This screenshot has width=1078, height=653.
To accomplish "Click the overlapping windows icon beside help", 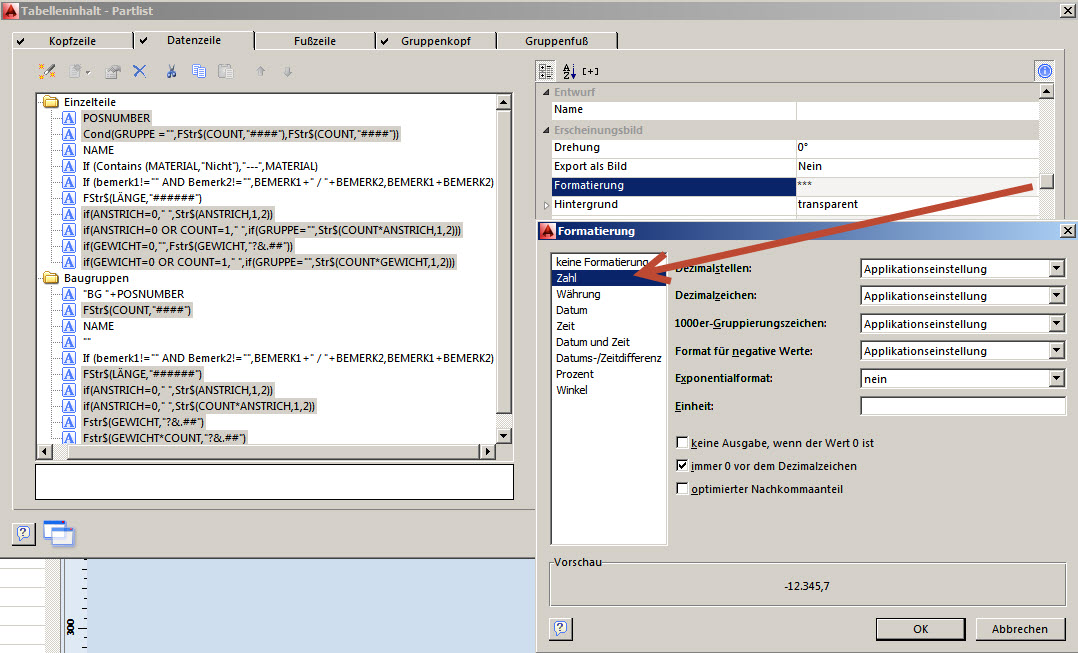I will (x=58, y=533).
